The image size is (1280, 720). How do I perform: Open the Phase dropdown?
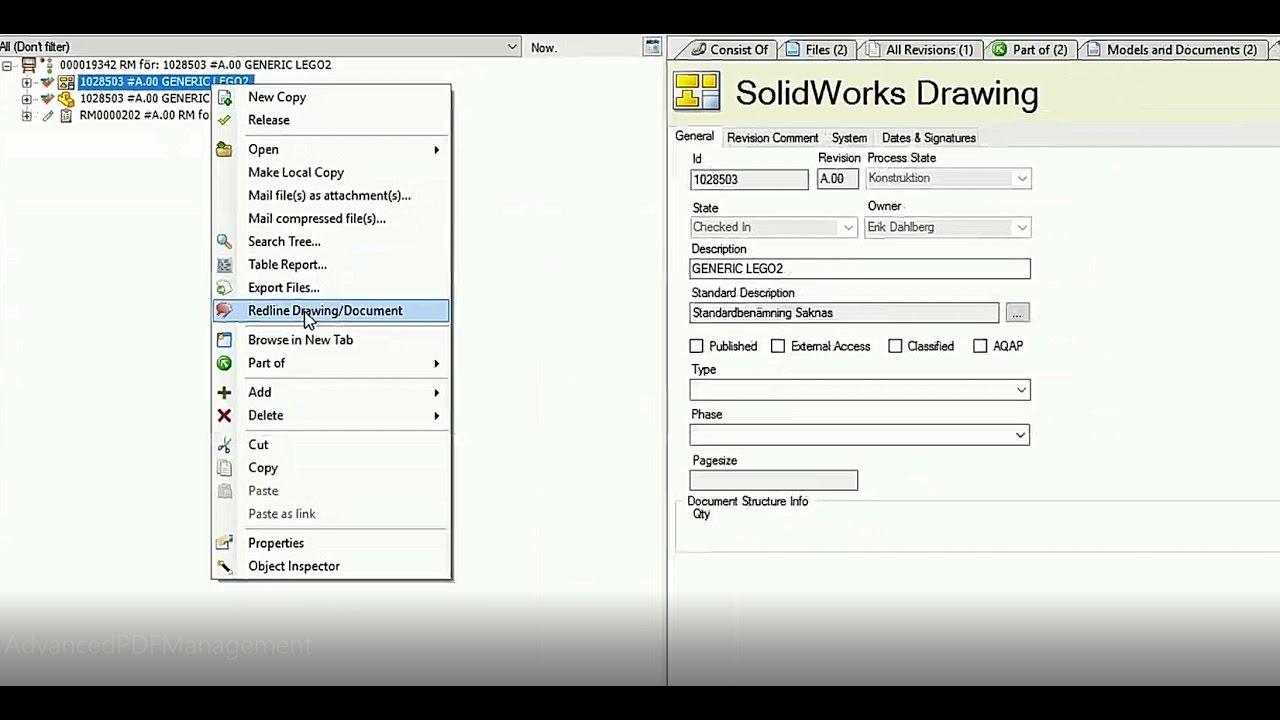pos(1021,435)
